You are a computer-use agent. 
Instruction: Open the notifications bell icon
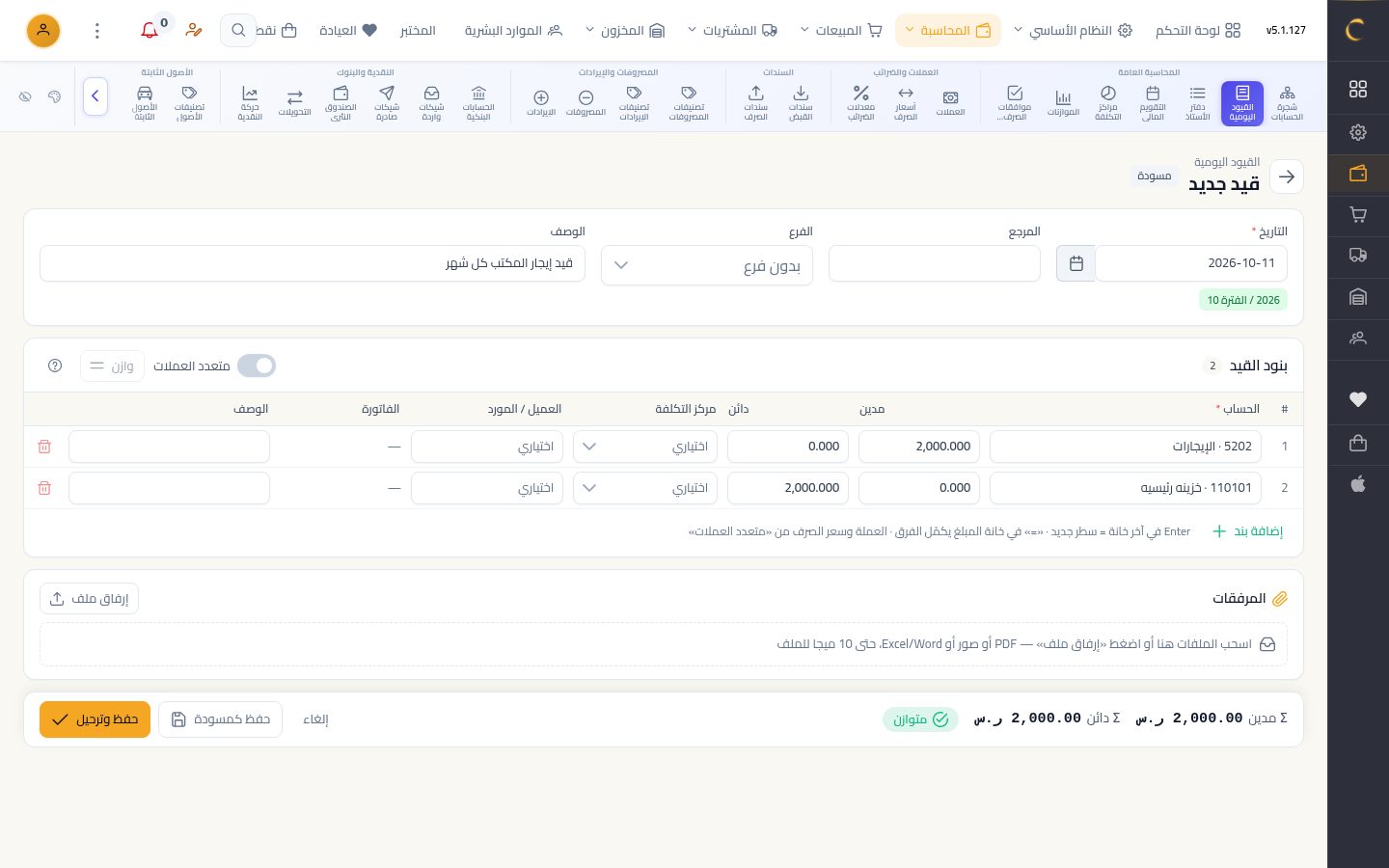[x=150, y=30]
